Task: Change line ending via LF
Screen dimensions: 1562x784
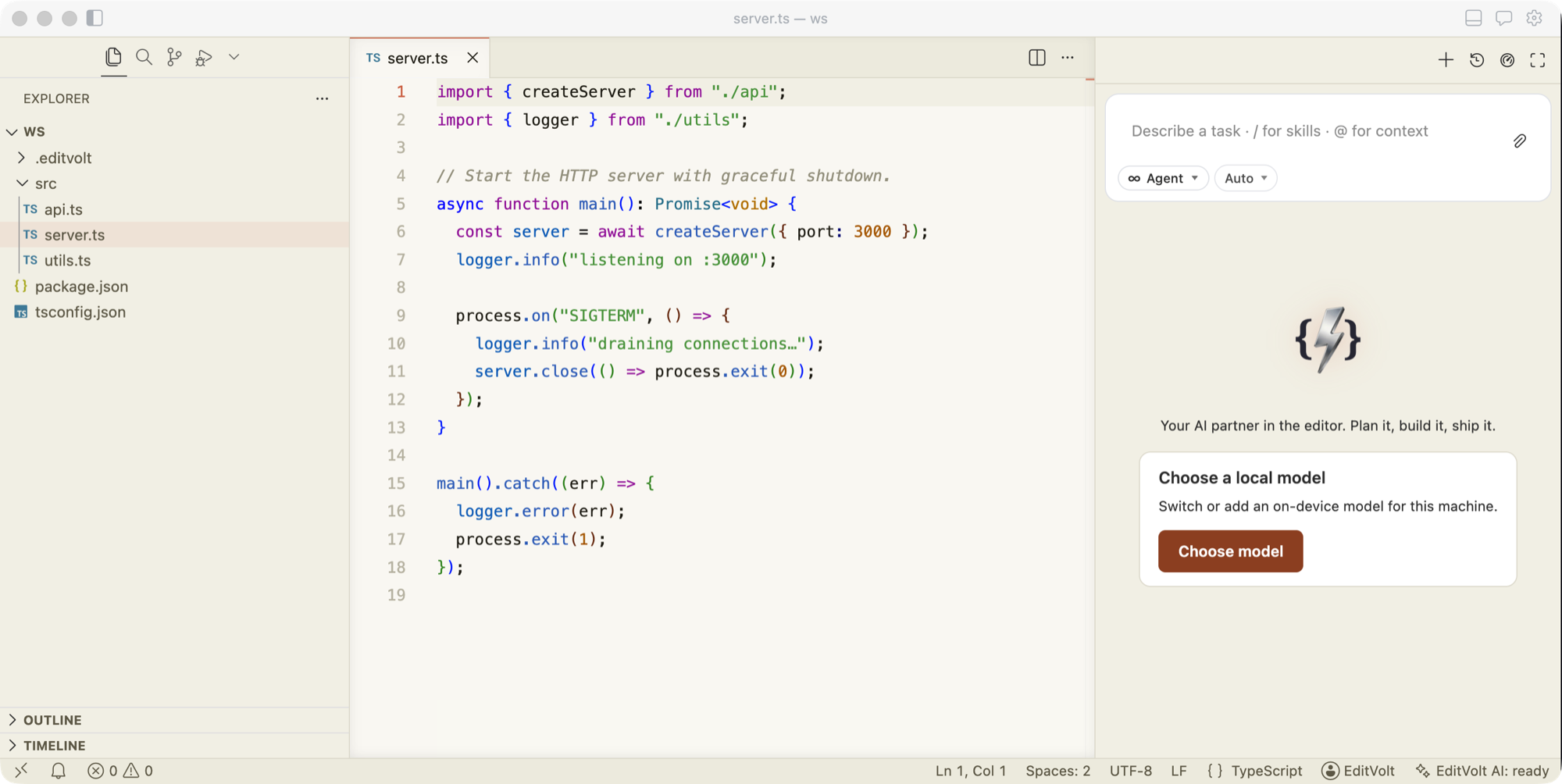Action: pyautogui.click(x=1179, y=771)
